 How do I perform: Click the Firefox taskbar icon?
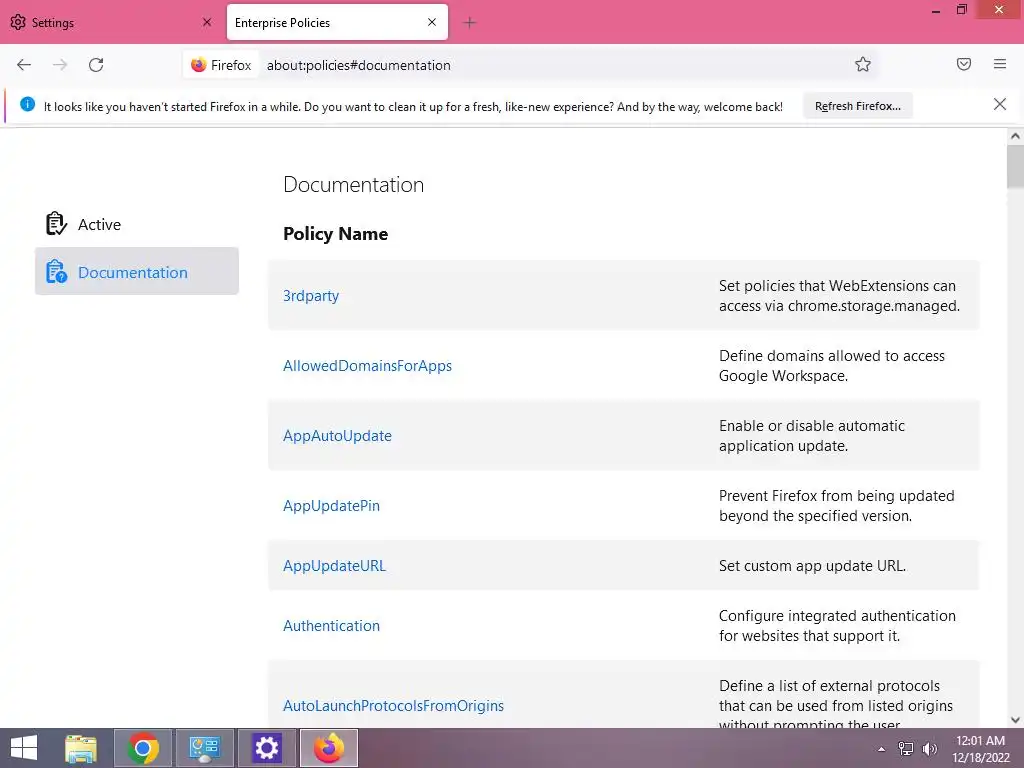point(328,748)
